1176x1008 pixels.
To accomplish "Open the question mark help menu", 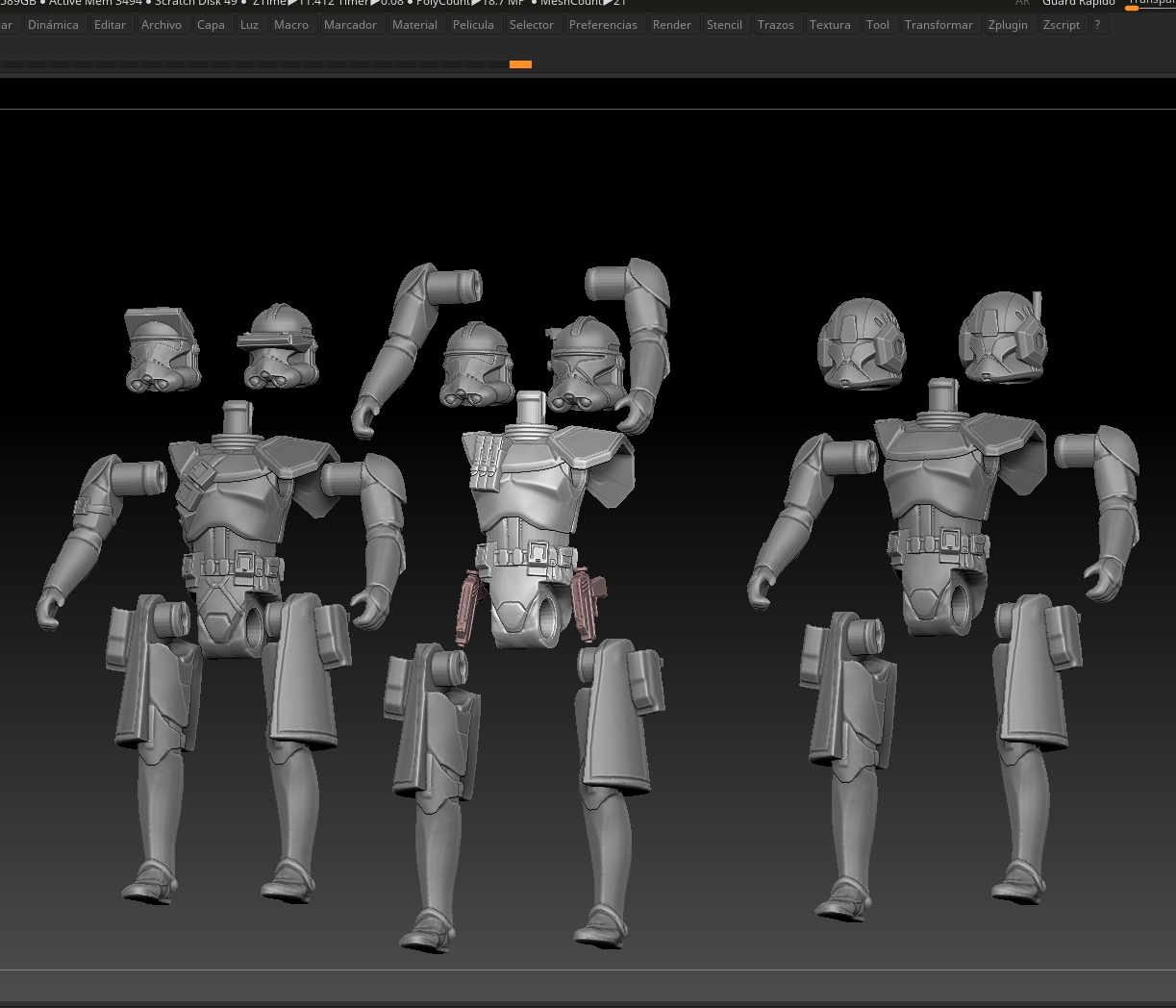I will [x=1097, y=24].
